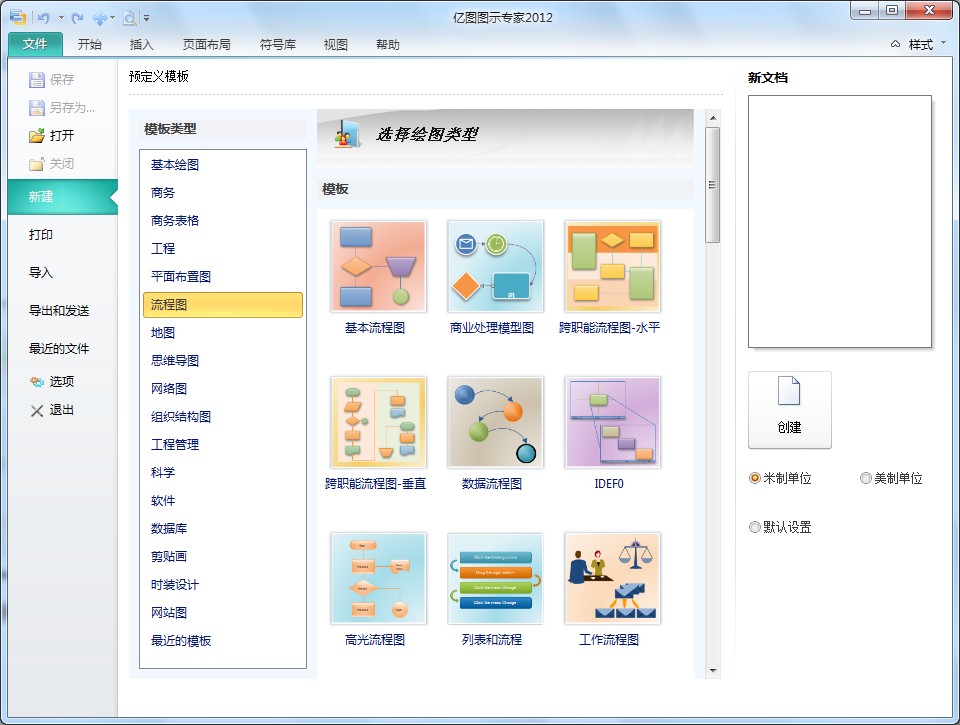Click the 另存为 (Save As) icon

click(36, 107)
